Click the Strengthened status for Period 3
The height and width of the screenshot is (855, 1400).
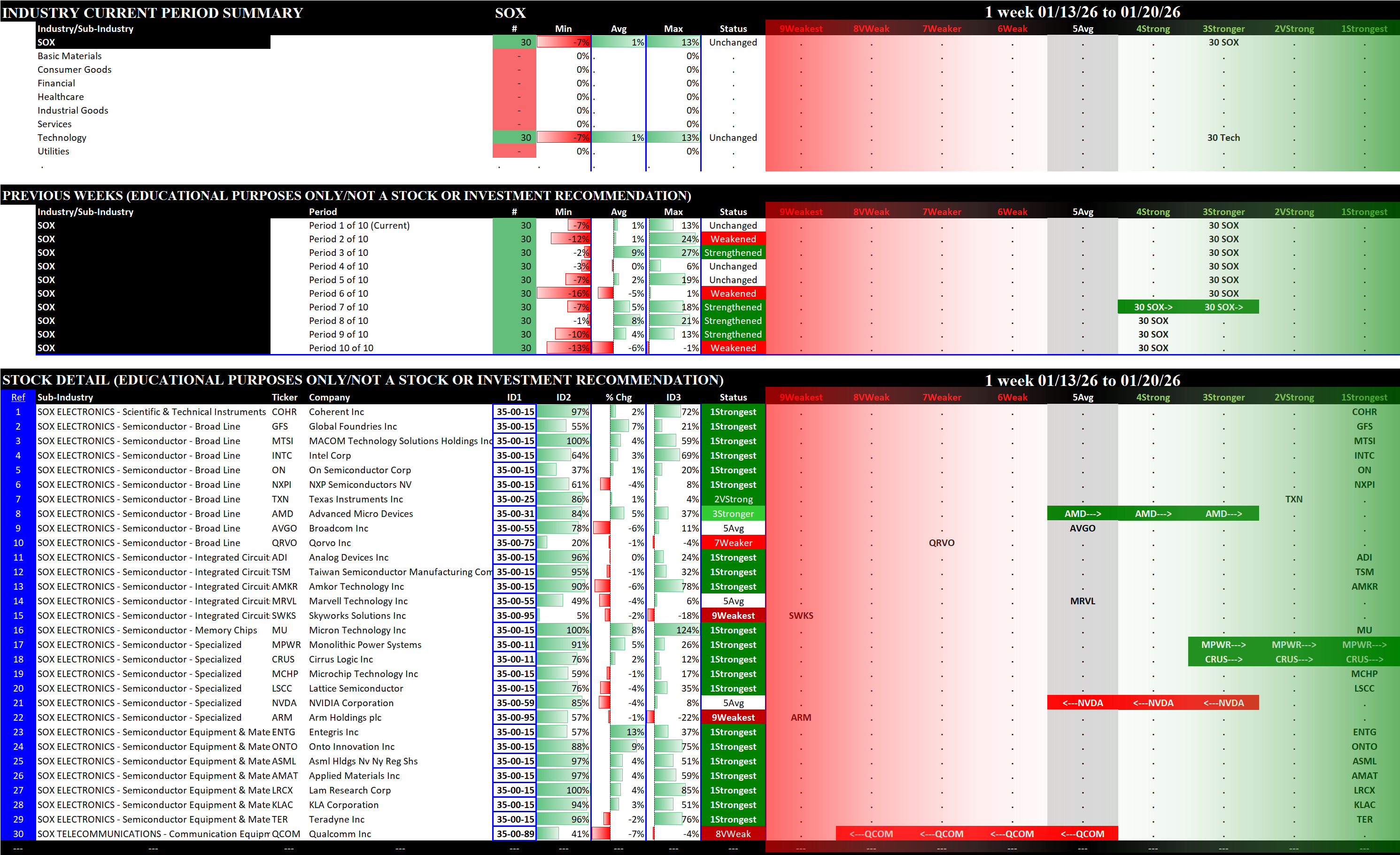[x=733, y=253]
